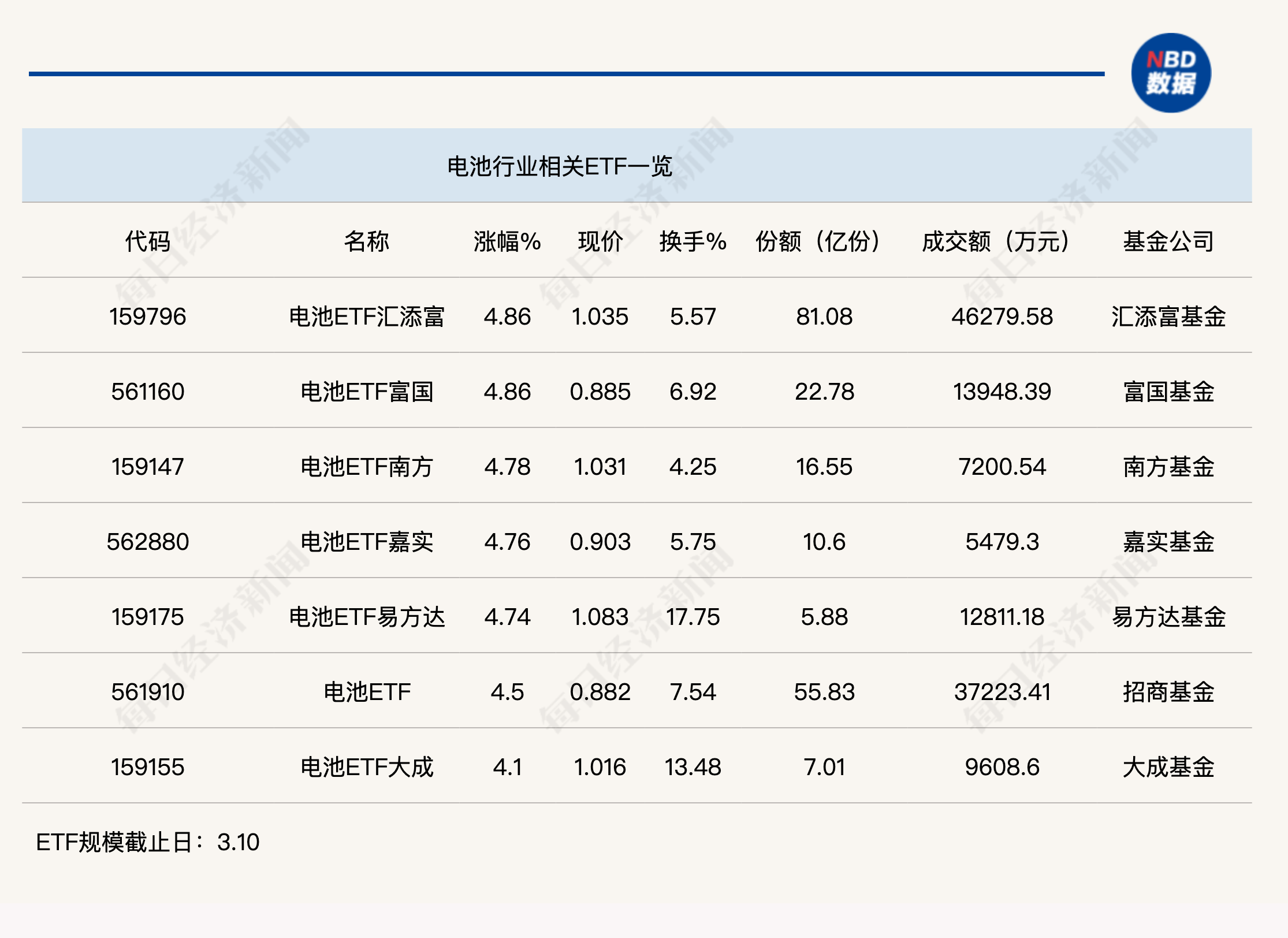The height and width of the screenshot is (938, 1288).
Task: Click the 46279.58 trading volume value
Action: point(1002,317)
